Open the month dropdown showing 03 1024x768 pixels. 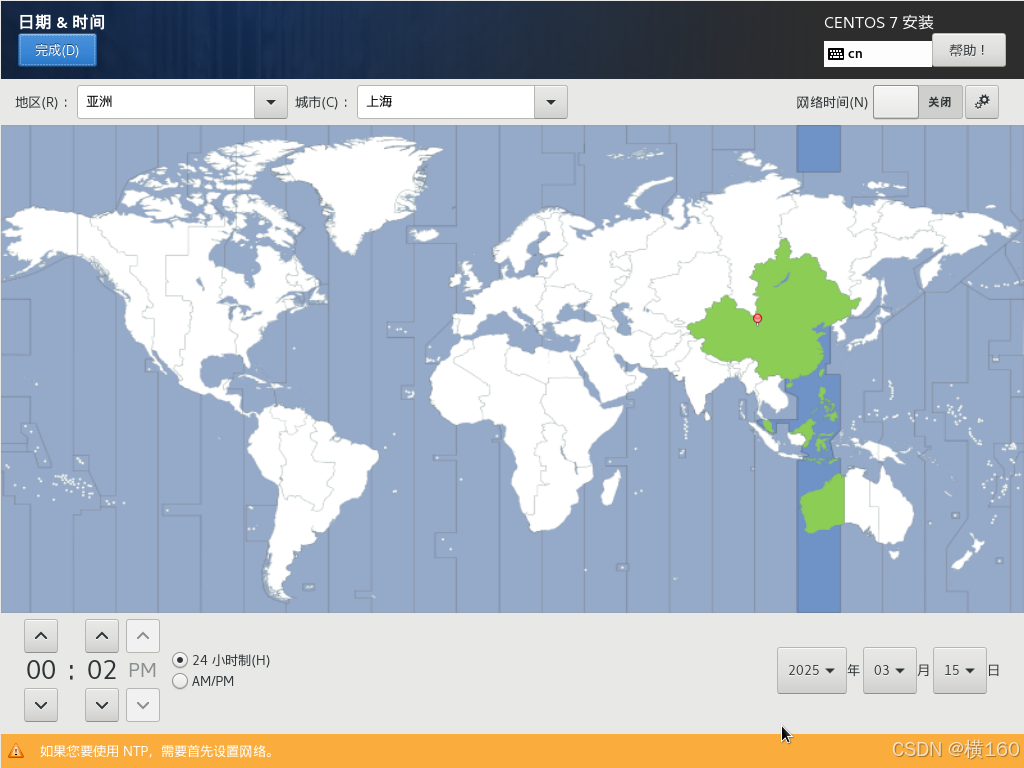[x=889, y=671]
